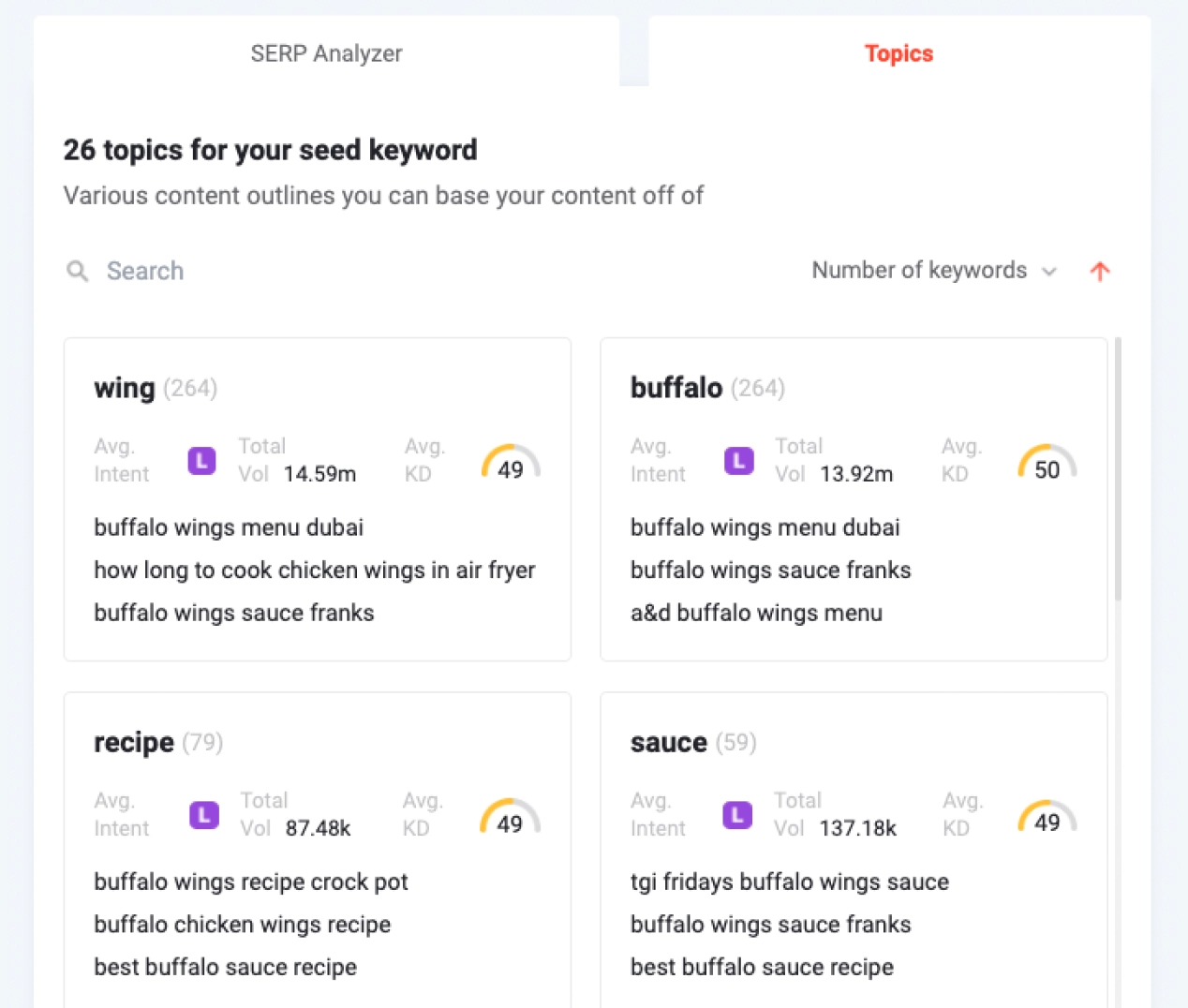Click the search magnifier icon
This screenshot has height=1008, width=1188.
click(x=78, y=272)
